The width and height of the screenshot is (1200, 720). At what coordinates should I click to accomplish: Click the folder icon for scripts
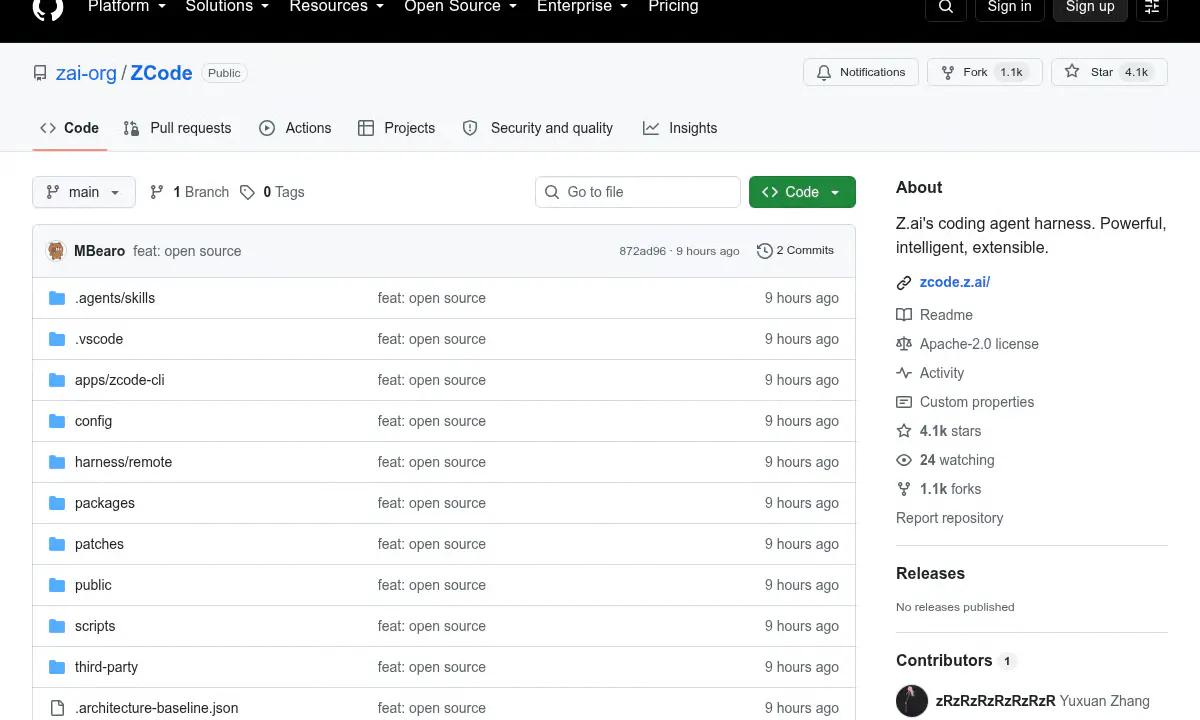click(x=57, y=626)
